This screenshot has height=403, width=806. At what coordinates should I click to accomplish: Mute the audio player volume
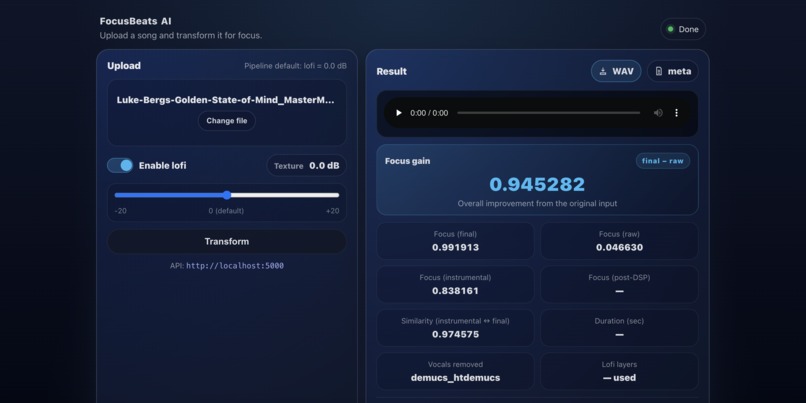(x=658, y=113)
